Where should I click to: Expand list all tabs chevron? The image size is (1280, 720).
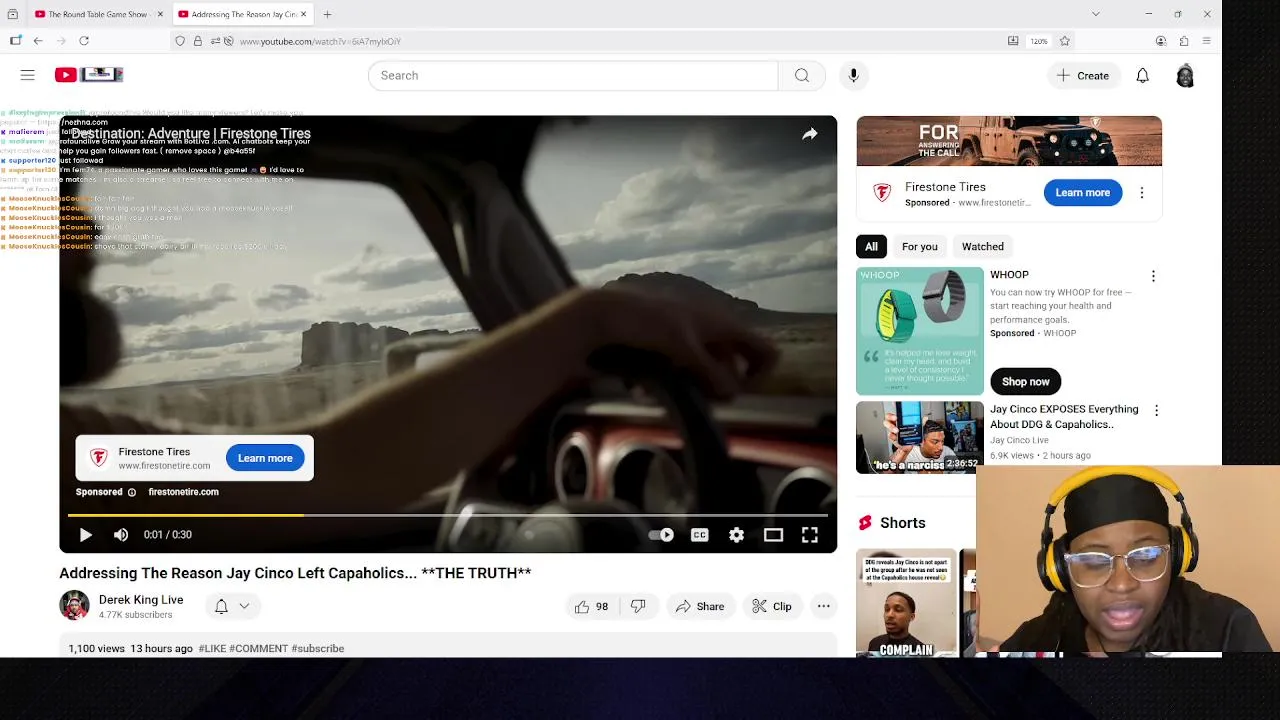tap(1096, 14)
